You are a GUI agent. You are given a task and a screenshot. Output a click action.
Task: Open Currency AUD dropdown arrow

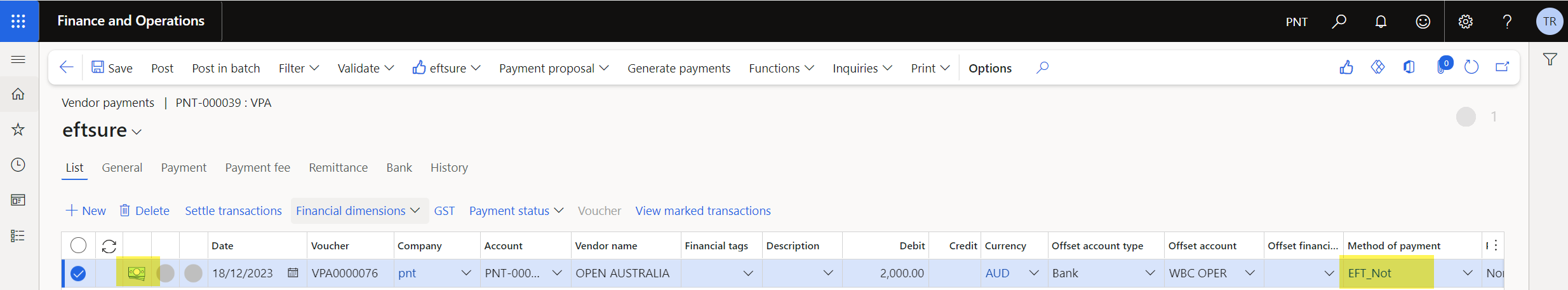click(1034, 273)
